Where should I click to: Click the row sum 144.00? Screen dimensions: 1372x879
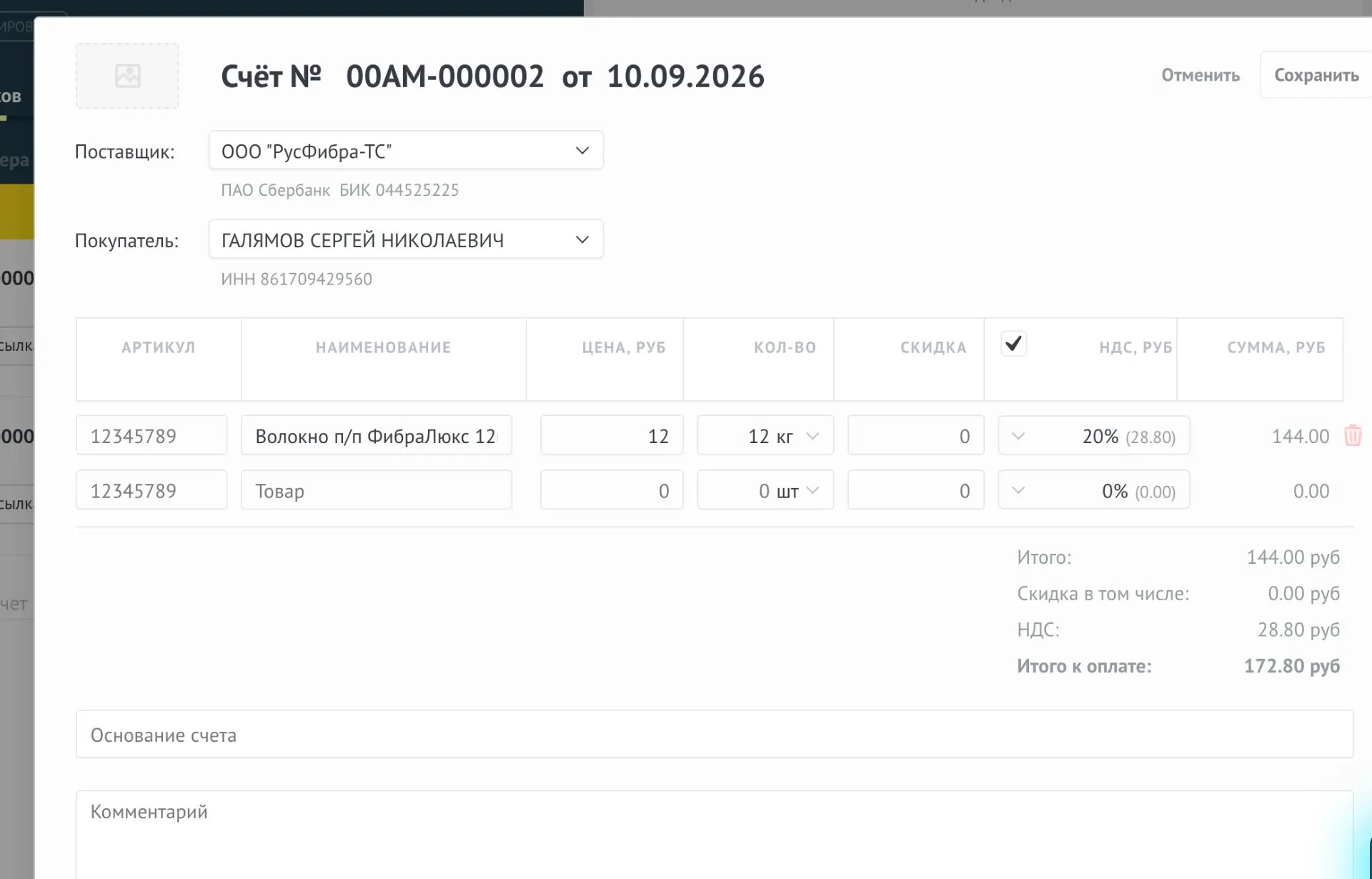pos(1301,436)
